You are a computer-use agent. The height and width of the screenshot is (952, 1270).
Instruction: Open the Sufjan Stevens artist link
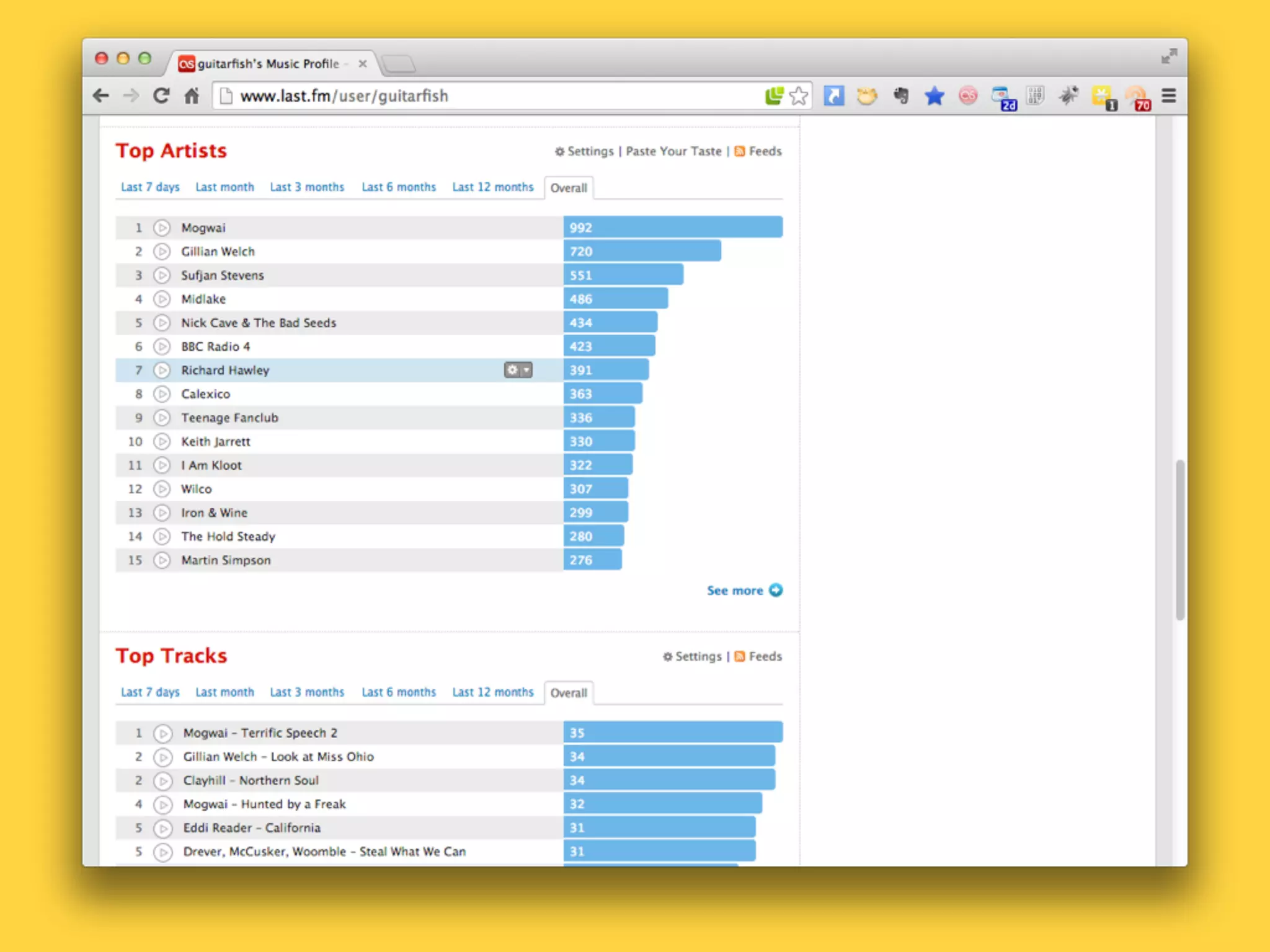coord(222,275)
